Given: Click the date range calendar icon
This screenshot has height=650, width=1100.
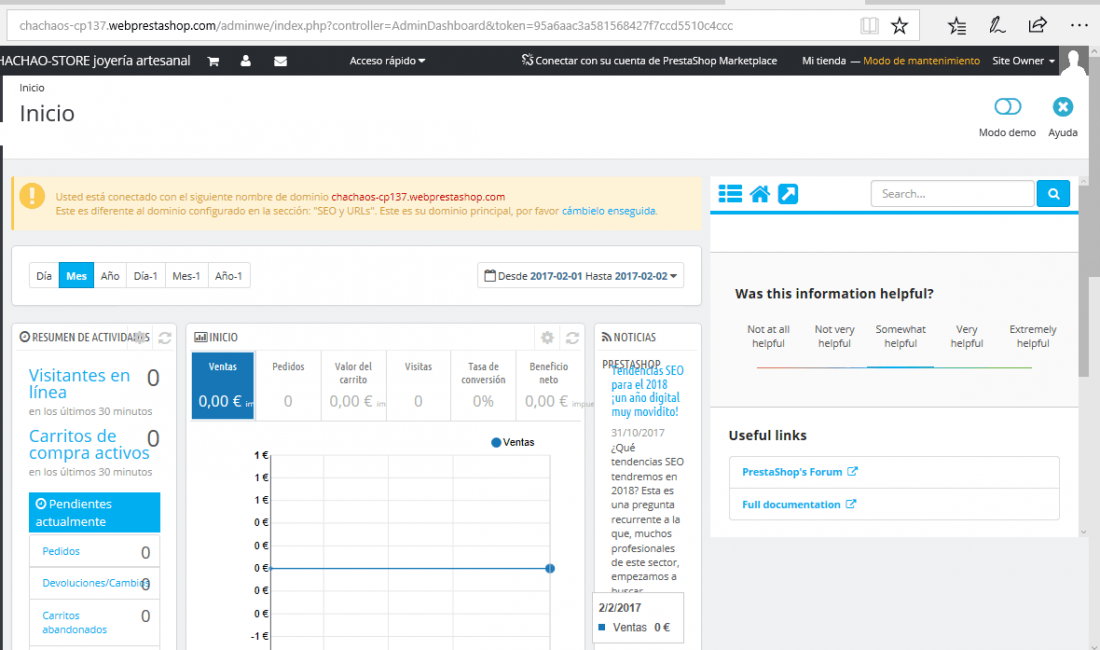Looking at the screenshot, I should [490, 276].
